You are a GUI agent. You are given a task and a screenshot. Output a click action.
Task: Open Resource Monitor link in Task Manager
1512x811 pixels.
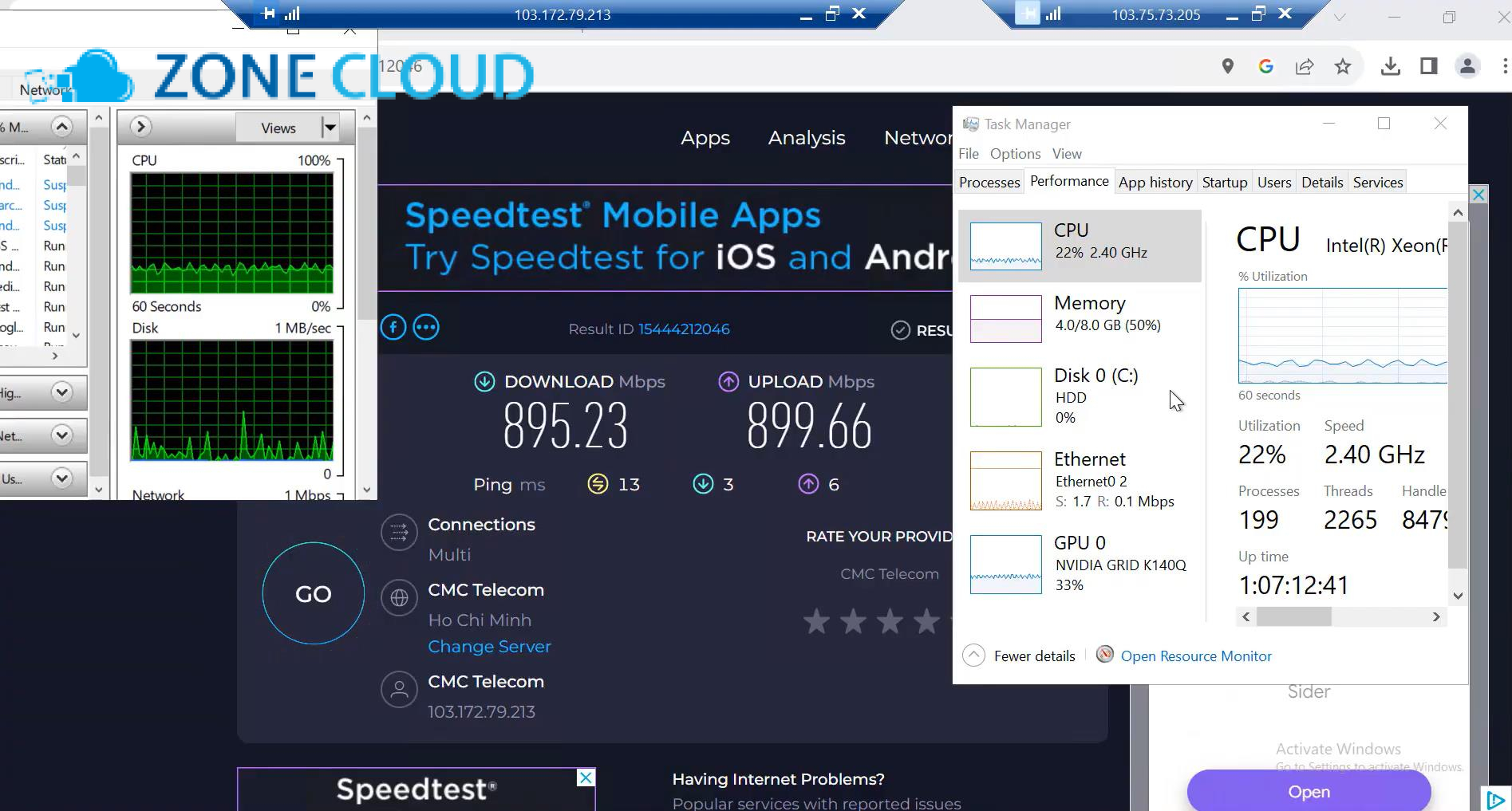point(1195,656)
